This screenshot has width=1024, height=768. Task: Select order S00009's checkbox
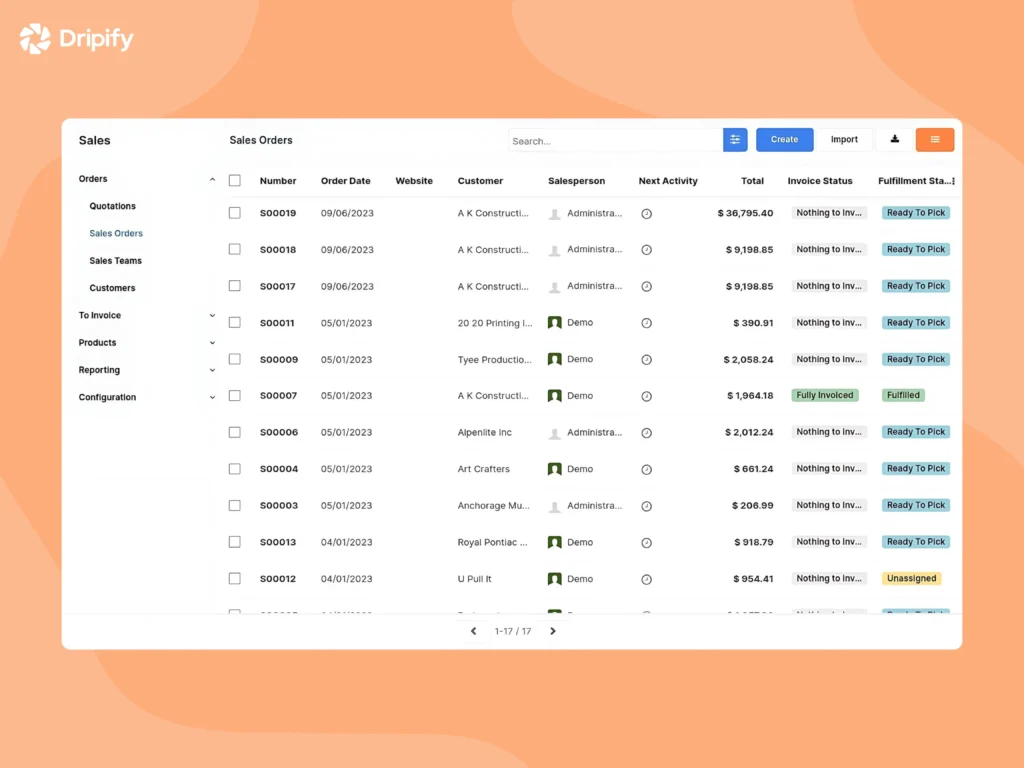point(234,359)
